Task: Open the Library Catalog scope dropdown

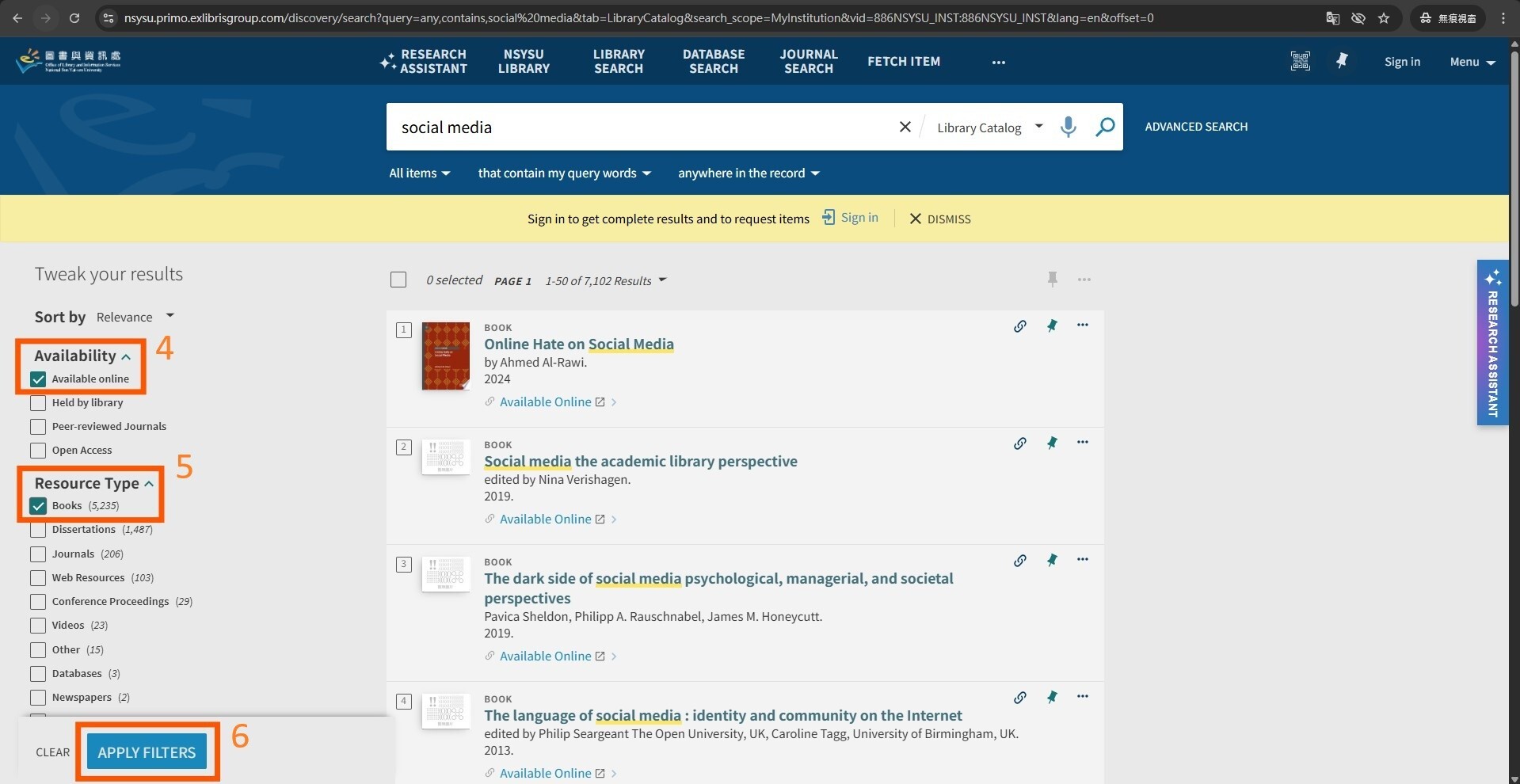Action: coord(989,127)
